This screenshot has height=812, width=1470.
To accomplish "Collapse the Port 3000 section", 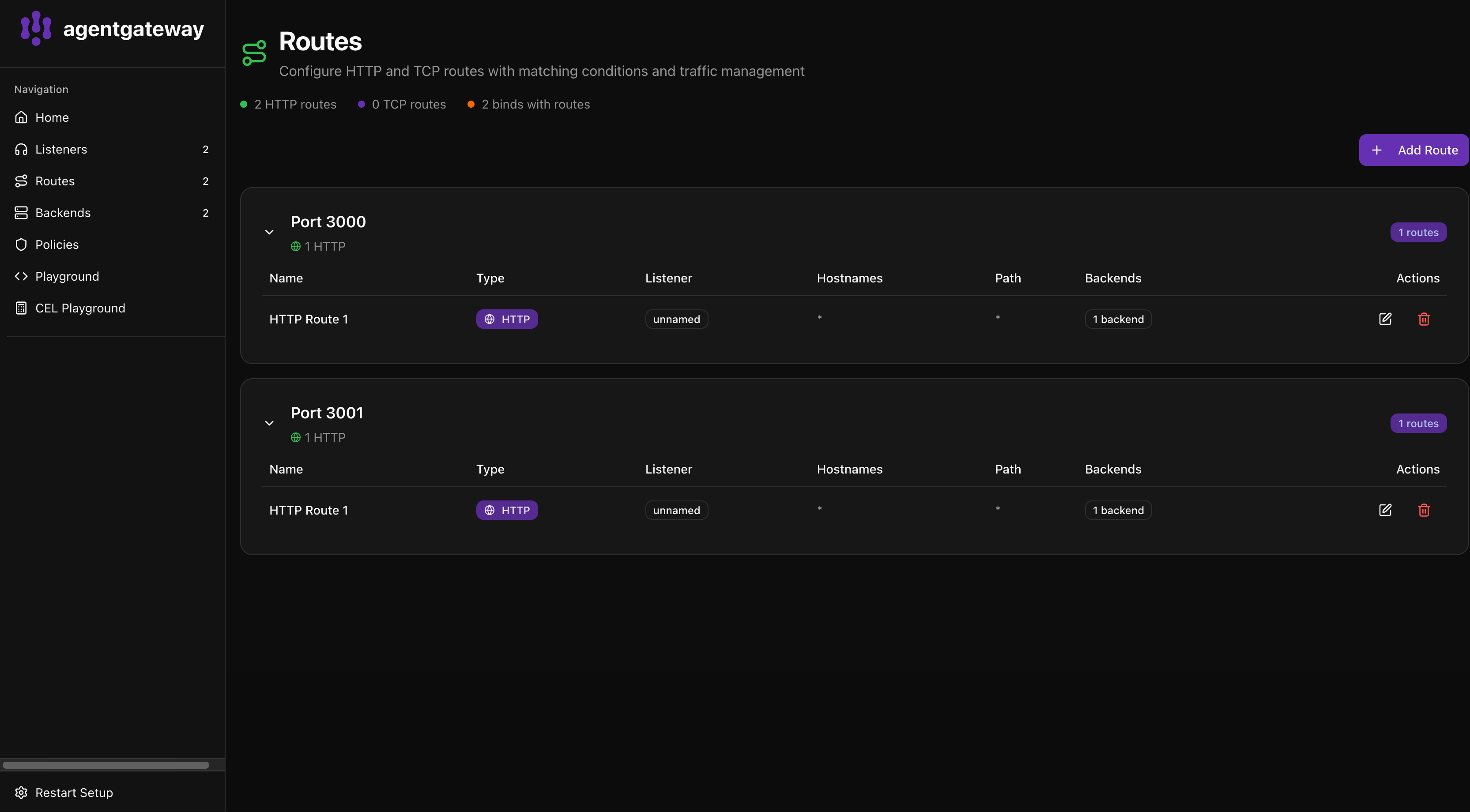I will tap(269, 232).
